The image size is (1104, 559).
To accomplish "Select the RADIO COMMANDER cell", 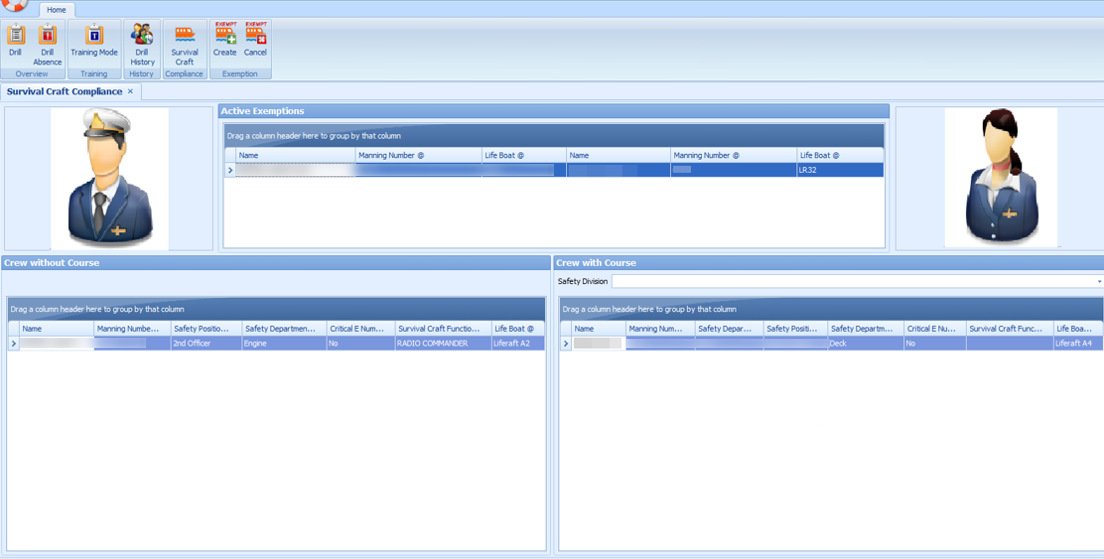I will [x=444, y=344].
